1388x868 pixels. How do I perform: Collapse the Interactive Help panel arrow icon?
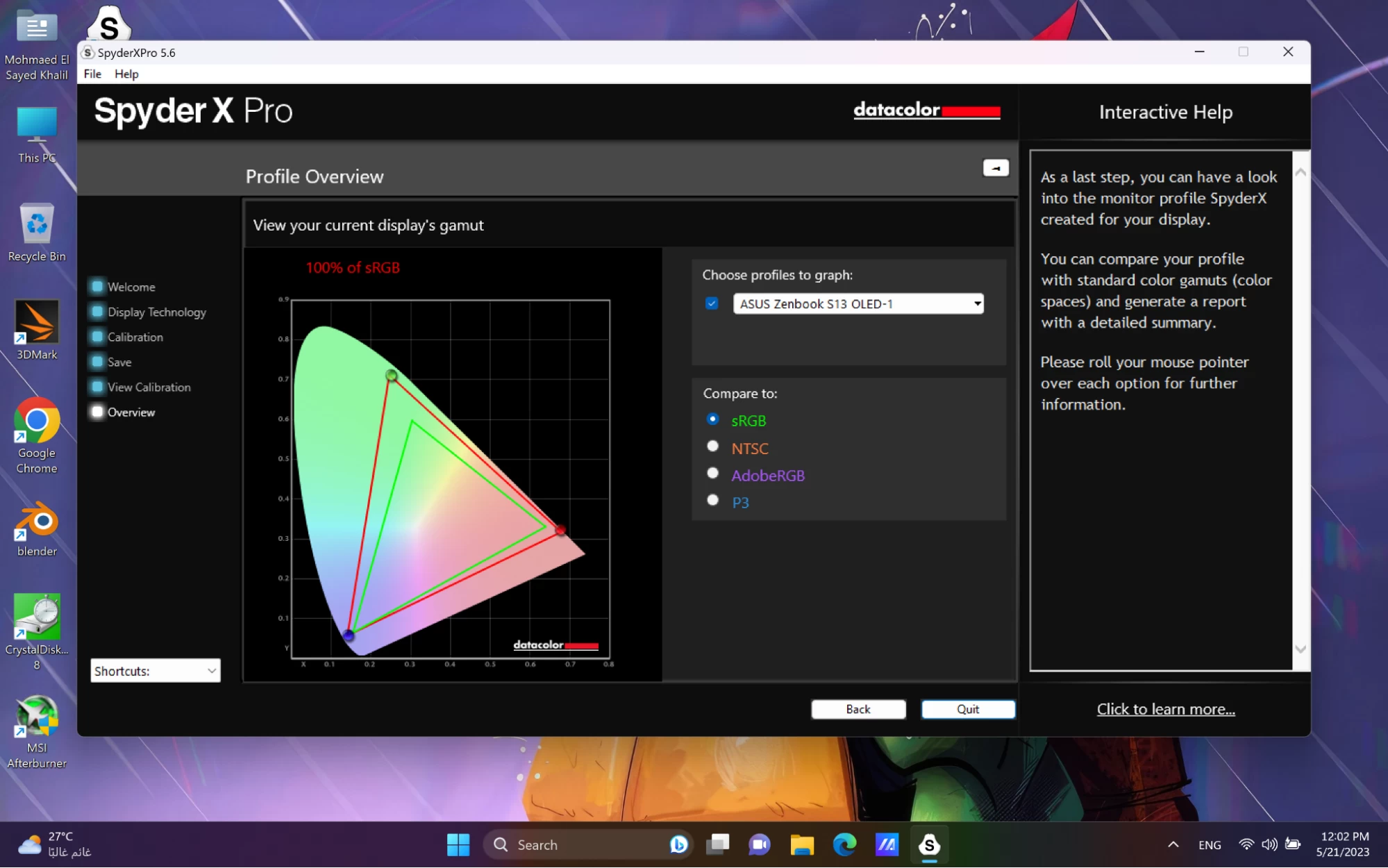(995, 168)
